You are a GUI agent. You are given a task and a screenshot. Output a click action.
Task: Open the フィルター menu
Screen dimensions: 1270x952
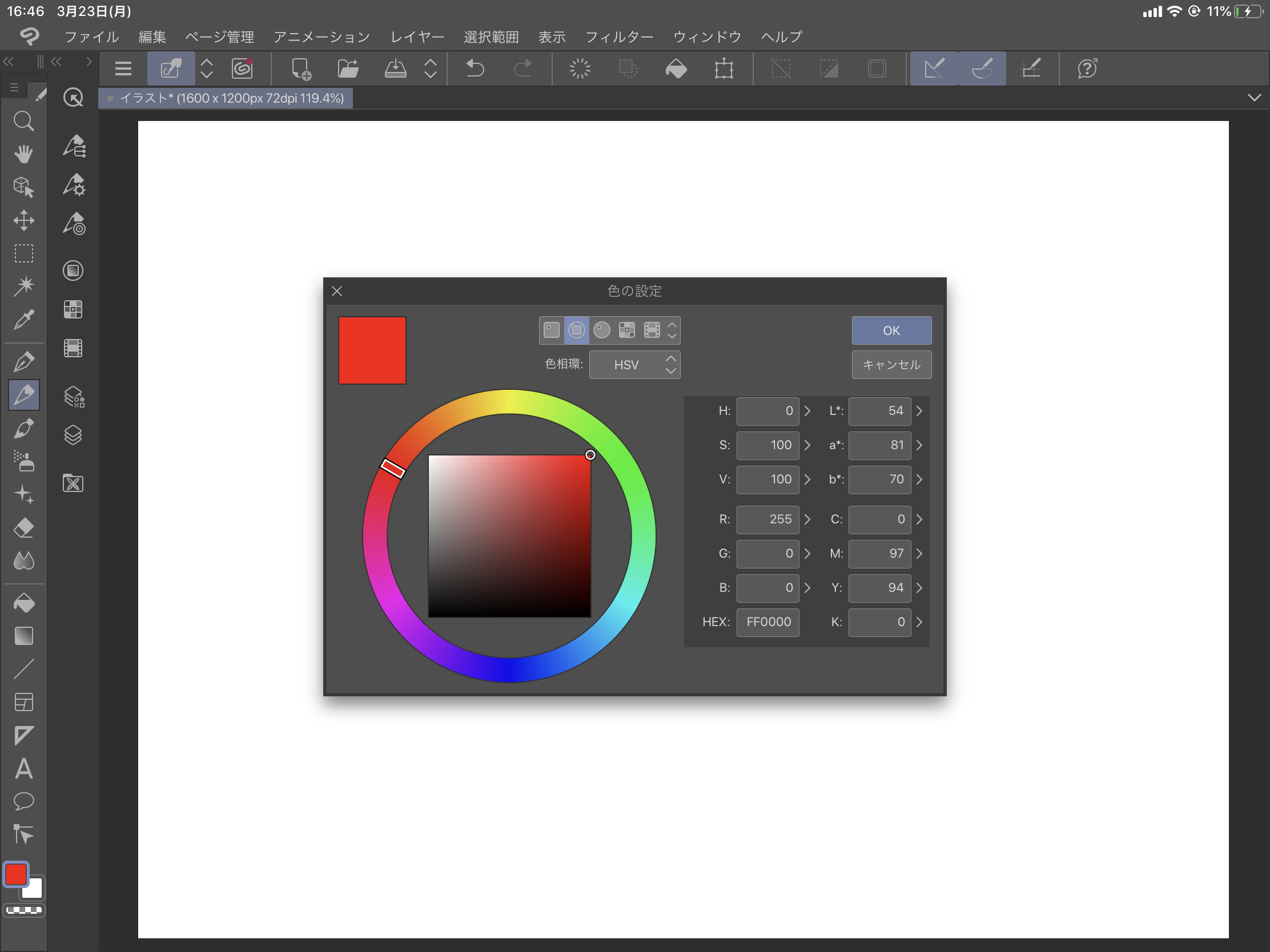pyautogui.click(x=619, y=37)
